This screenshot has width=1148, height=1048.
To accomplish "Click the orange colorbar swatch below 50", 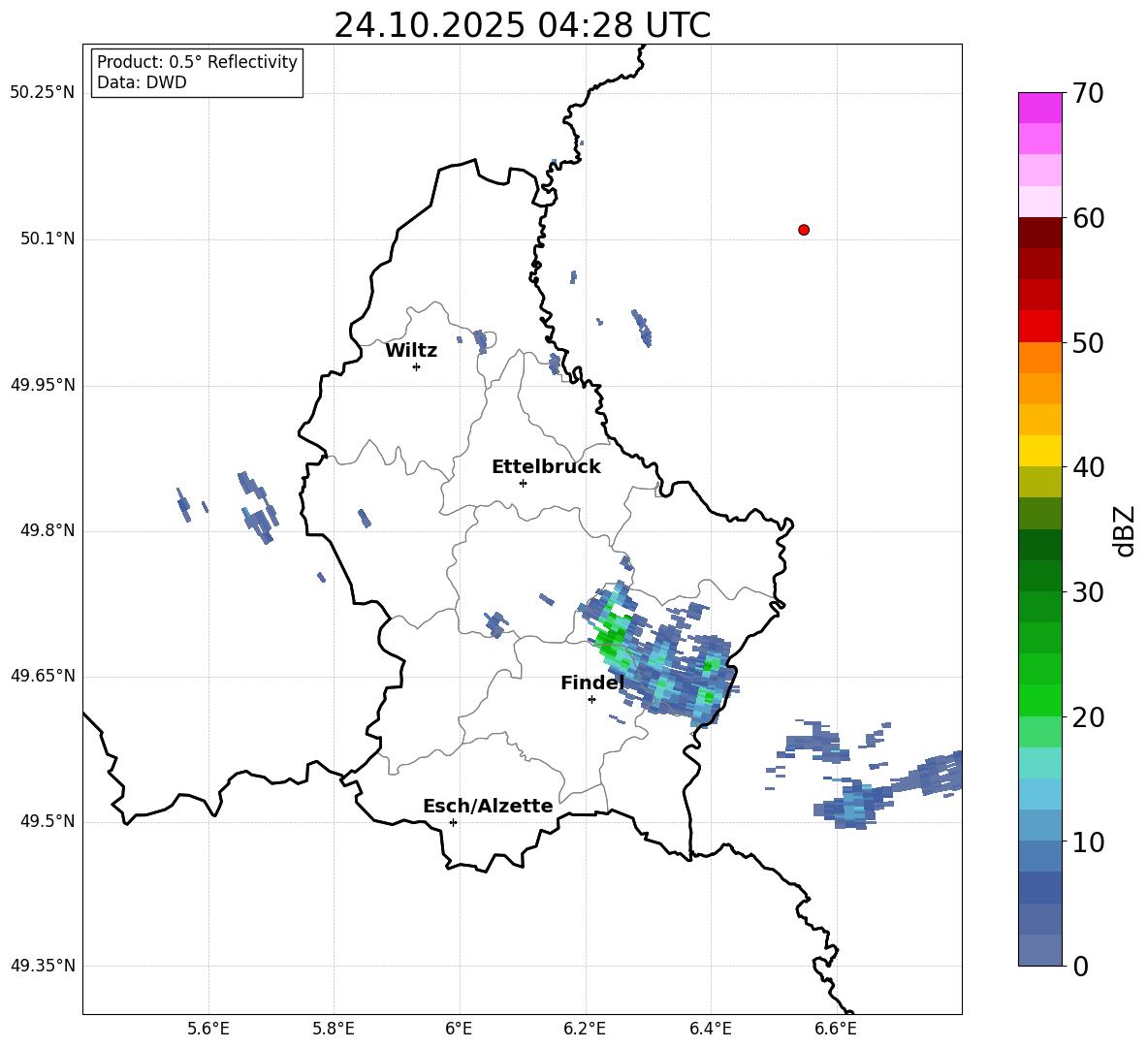I will [x=1039, y=358].
